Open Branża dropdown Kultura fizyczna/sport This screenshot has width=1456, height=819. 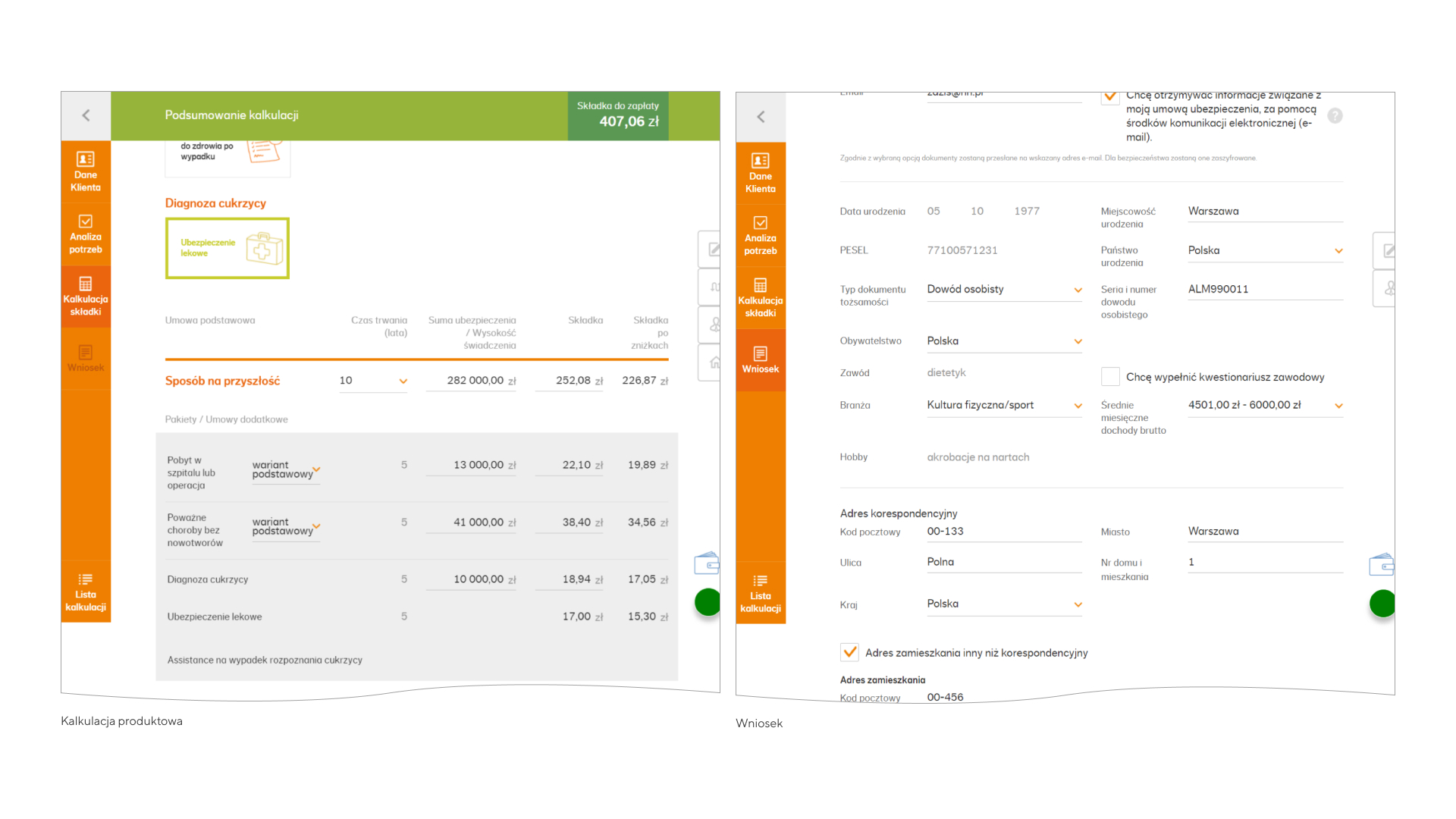(1004, 406)
